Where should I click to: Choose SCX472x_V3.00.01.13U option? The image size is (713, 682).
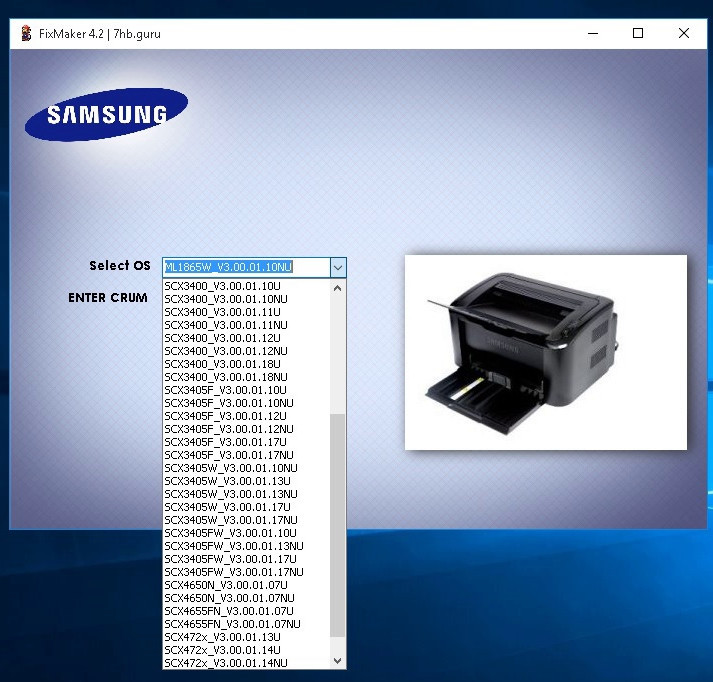click(x=246, y=637)
